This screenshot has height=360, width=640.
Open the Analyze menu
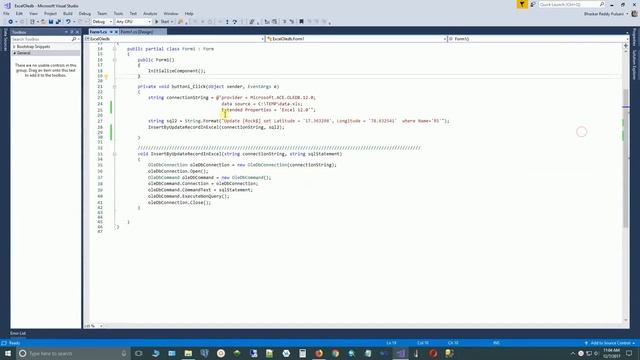click(x=150, y=13)
